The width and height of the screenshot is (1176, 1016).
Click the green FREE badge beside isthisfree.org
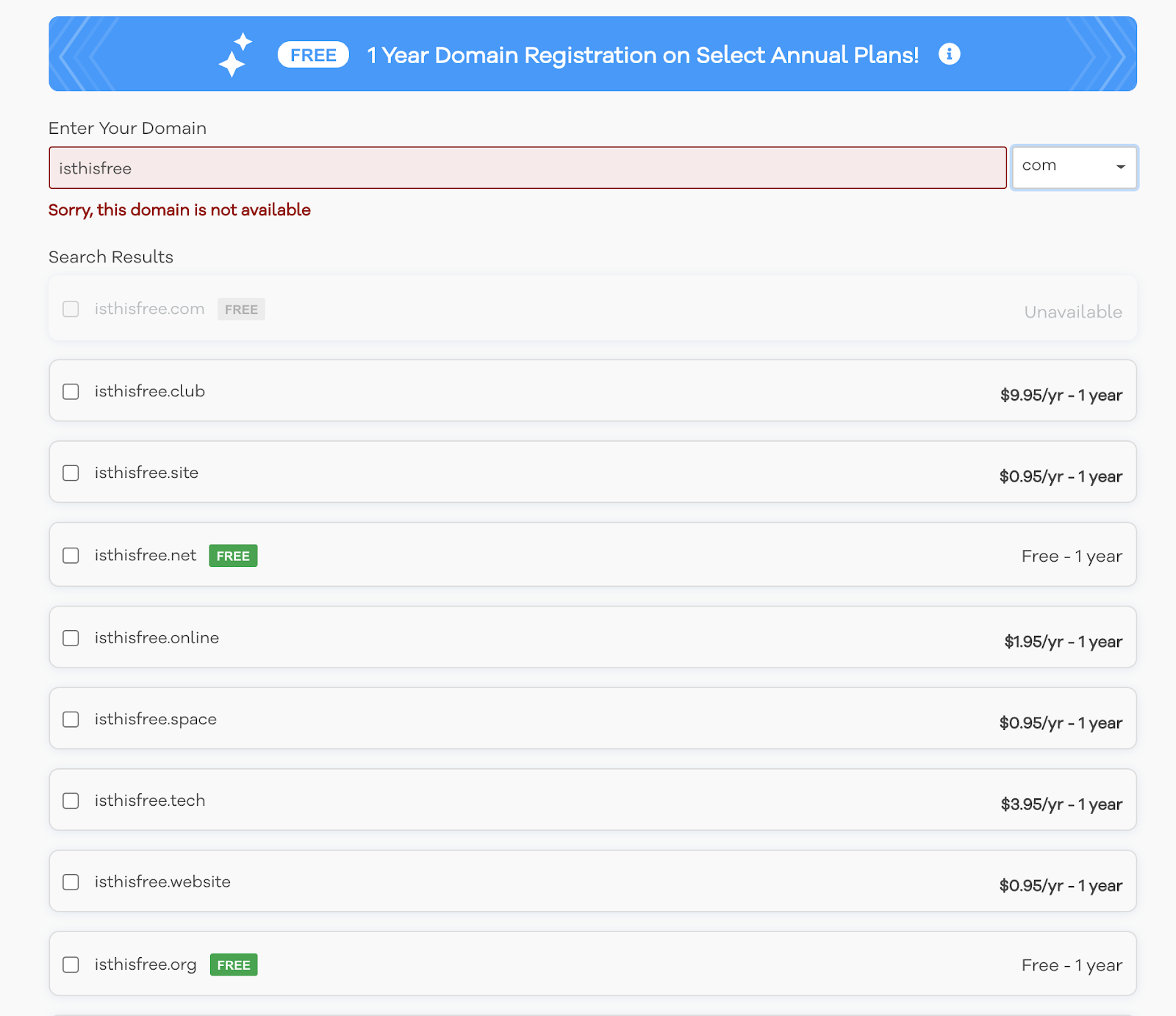234,965
